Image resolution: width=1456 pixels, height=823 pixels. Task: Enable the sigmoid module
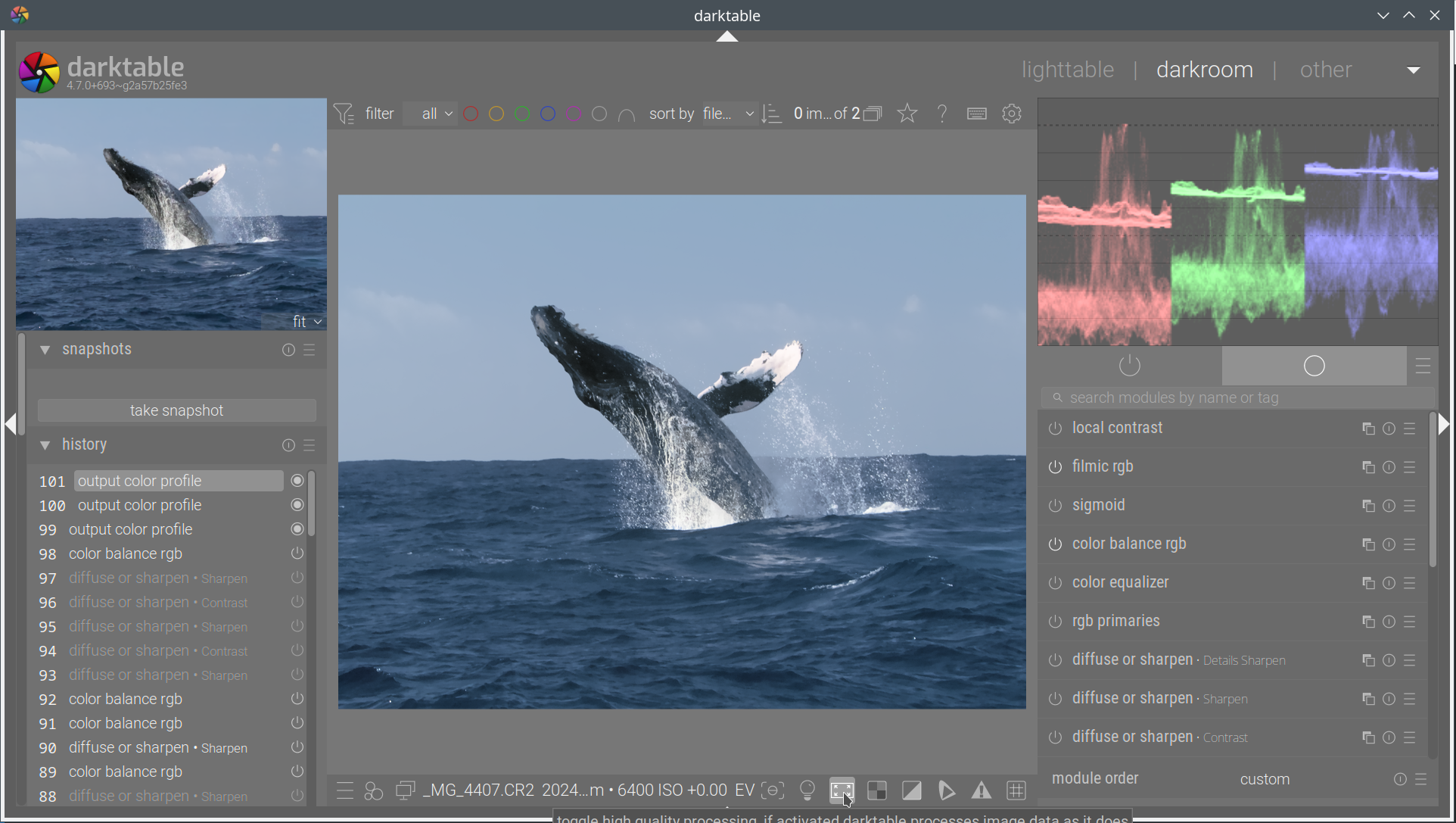tap(1055, 506)
